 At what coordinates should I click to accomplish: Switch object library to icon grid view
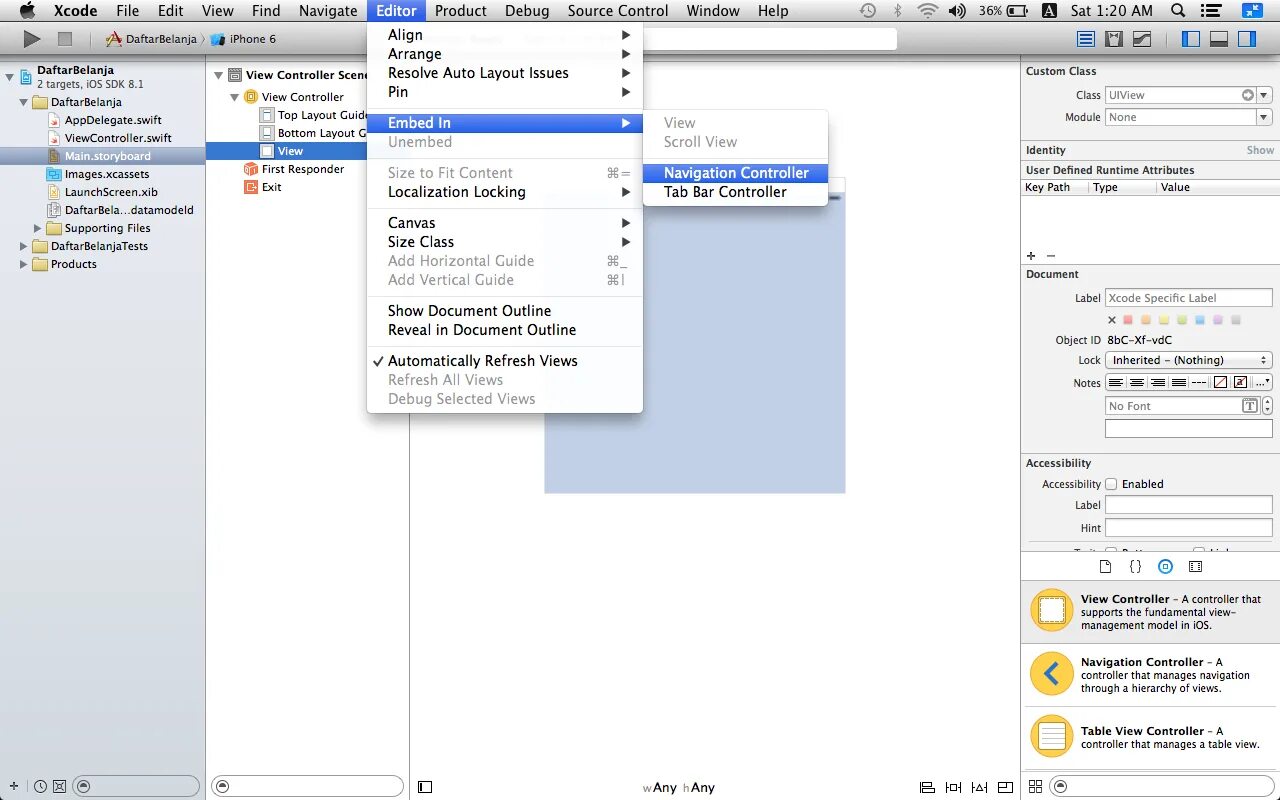click(x=1035, y=787)
